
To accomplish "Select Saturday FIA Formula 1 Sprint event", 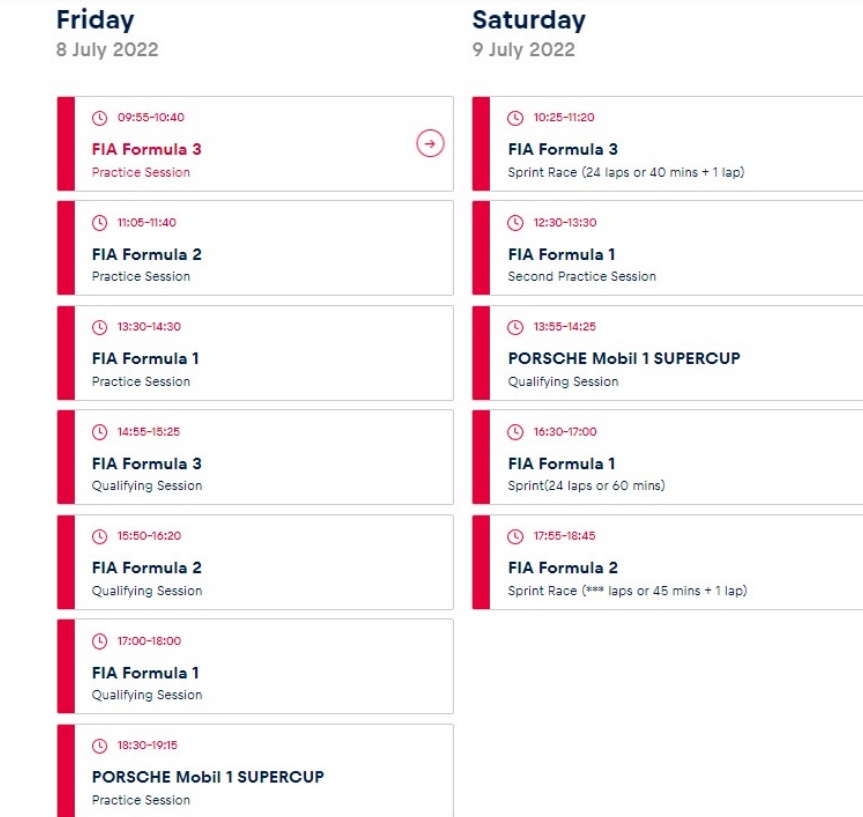I will [x=562, y=464].
